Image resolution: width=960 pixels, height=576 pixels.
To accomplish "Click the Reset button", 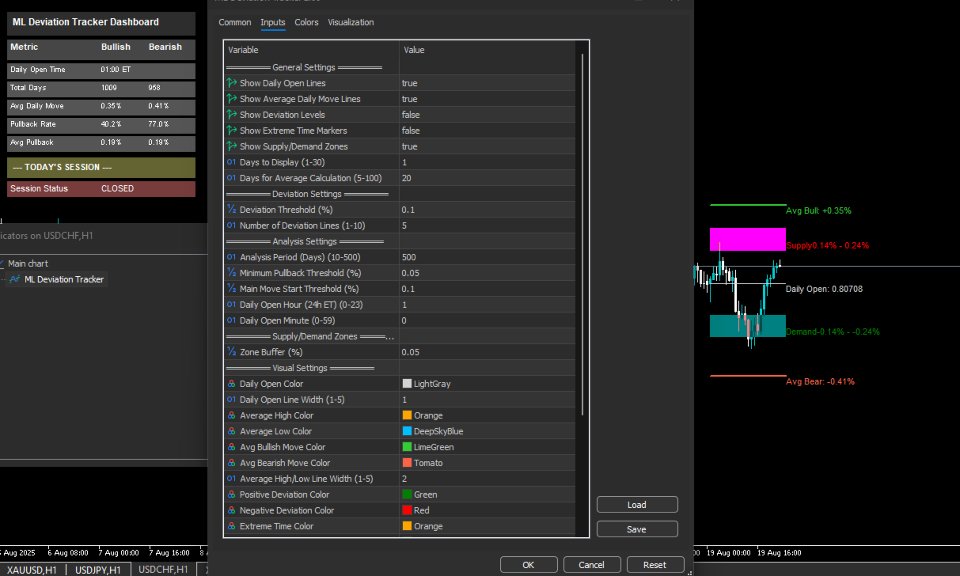I will tap(654, 564).
